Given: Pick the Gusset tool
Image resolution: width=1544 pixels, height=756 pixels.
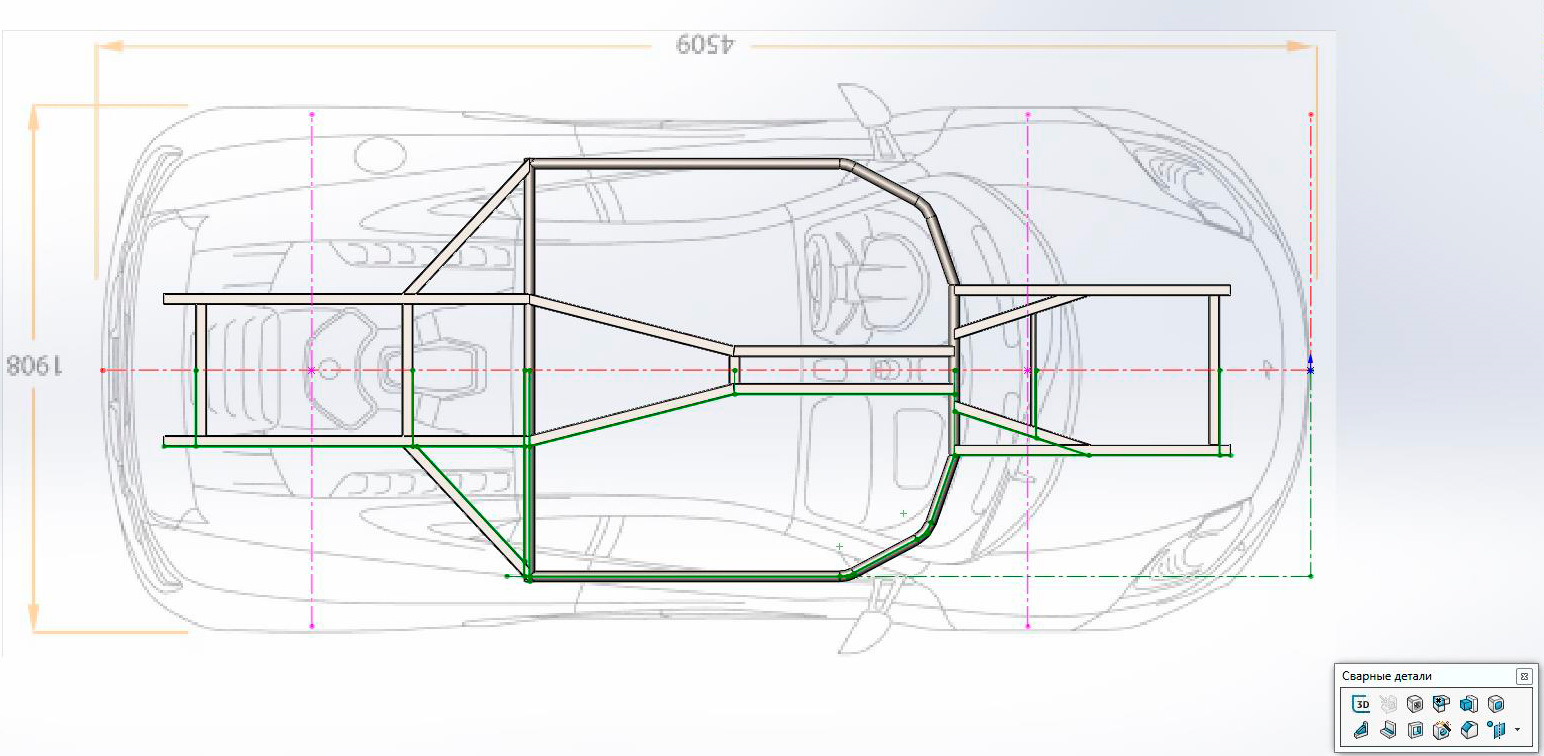Looking at the screenshot, I should point(1361,730).
